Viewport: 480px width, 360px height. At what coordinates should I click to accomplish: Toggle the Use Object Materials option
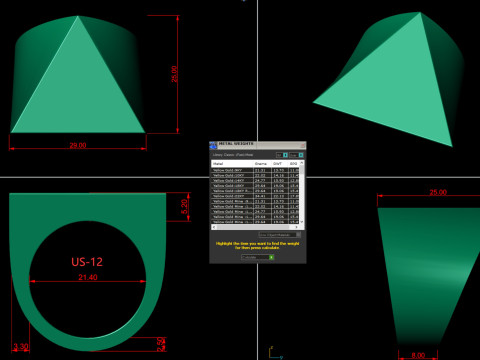click(x=280, y=235)
